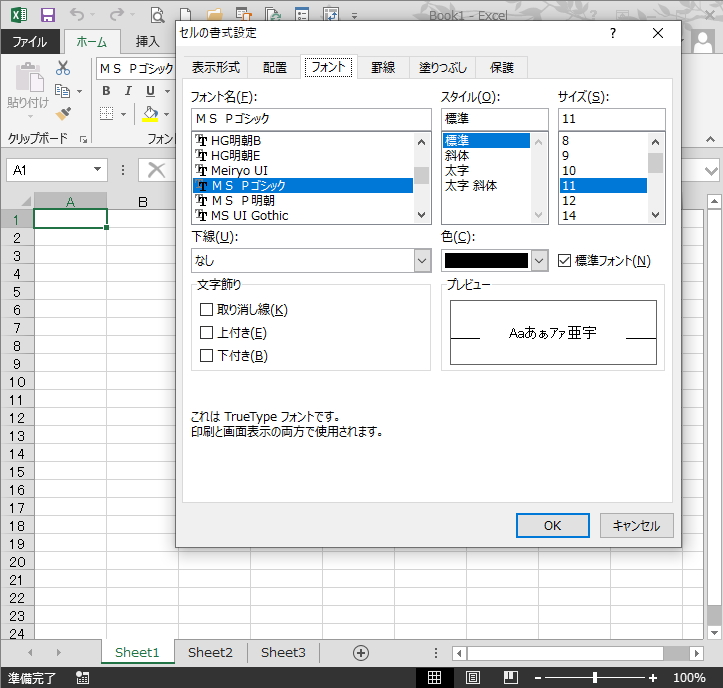Click size list scroll up arrow

click(x=655, y=142)
